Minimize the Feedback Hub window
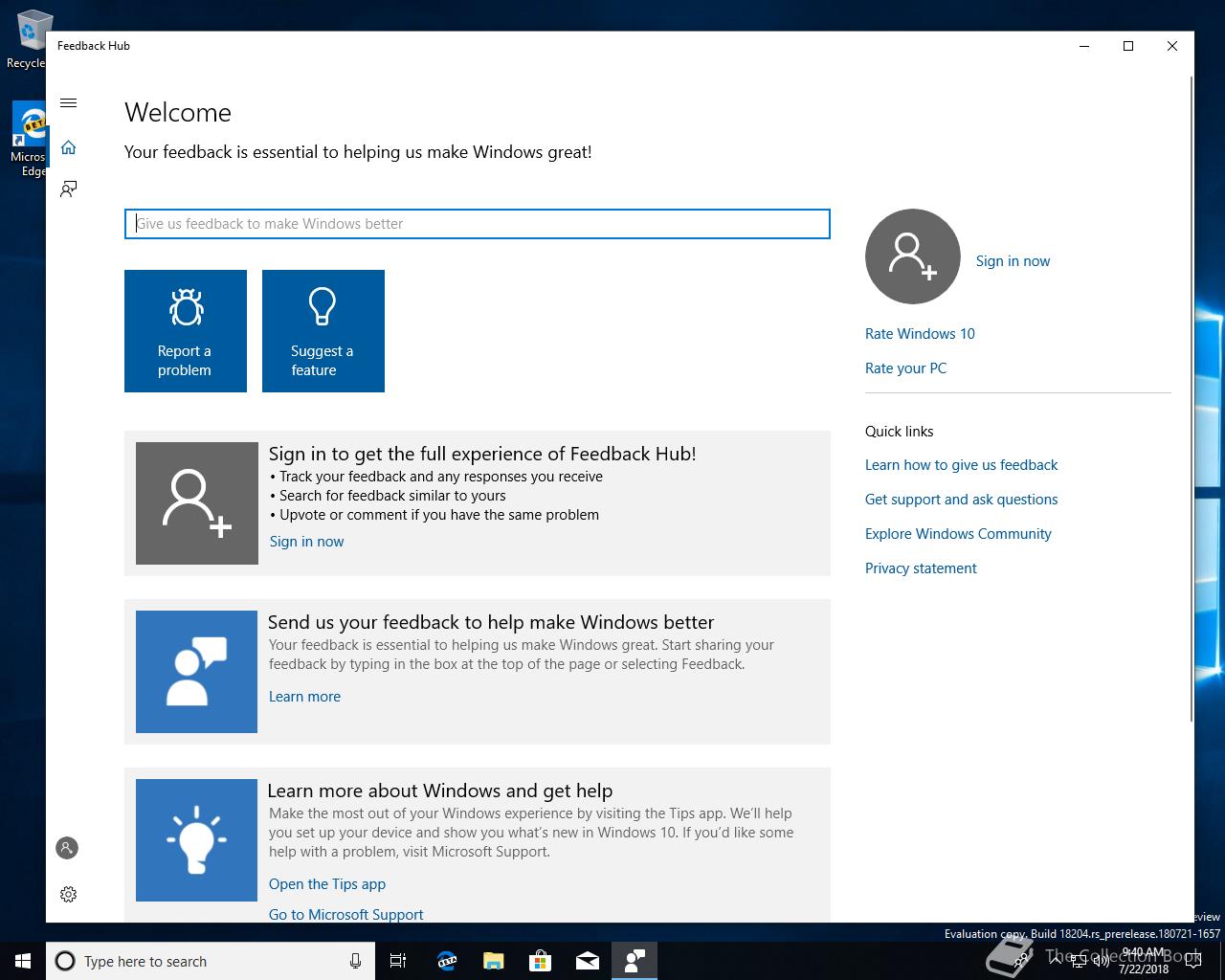 [x=1084, y=46]
